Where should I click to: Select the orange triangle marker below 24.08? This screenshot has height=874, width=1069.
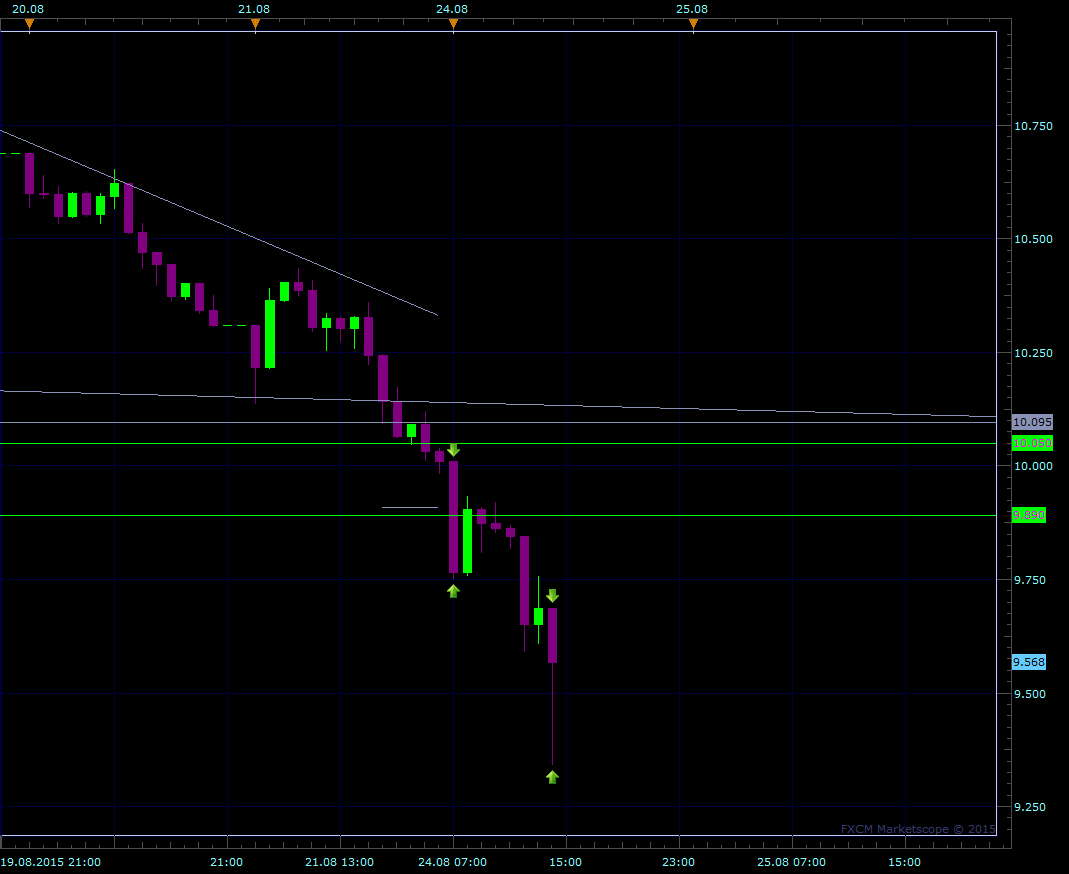tap(453, 24)
